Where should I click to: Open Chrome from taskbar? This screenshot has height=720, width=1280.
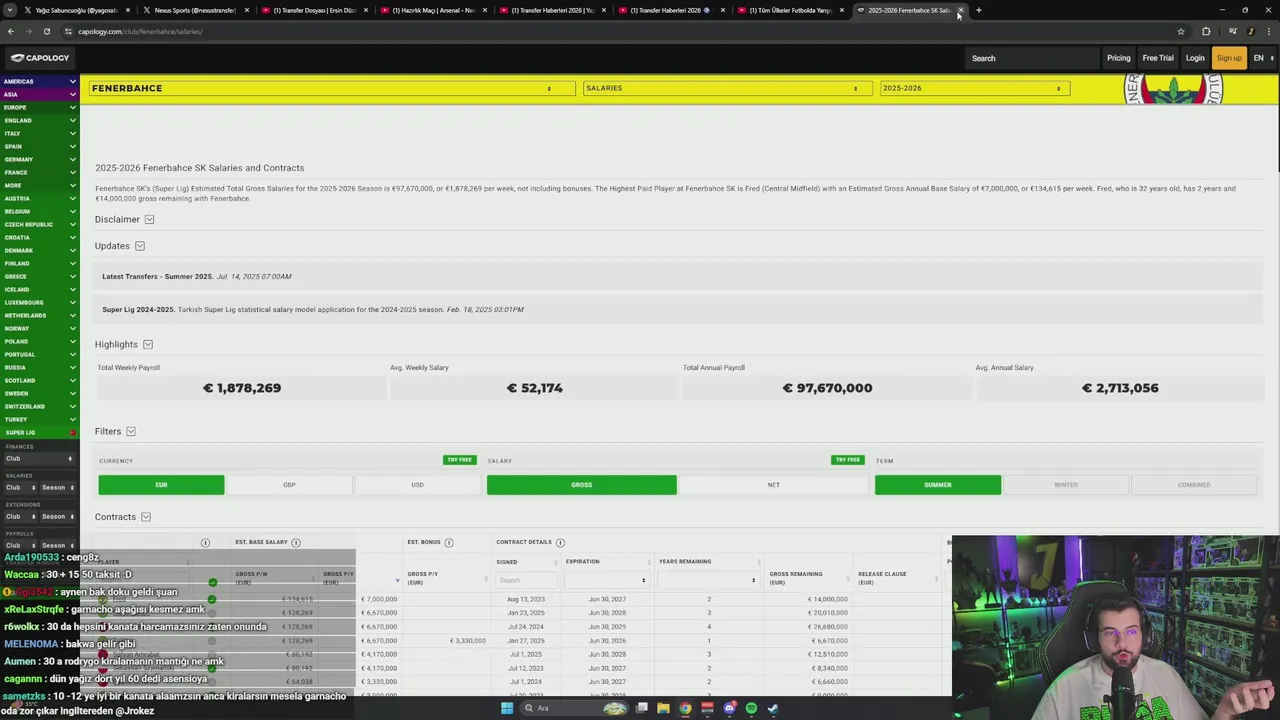685,708
